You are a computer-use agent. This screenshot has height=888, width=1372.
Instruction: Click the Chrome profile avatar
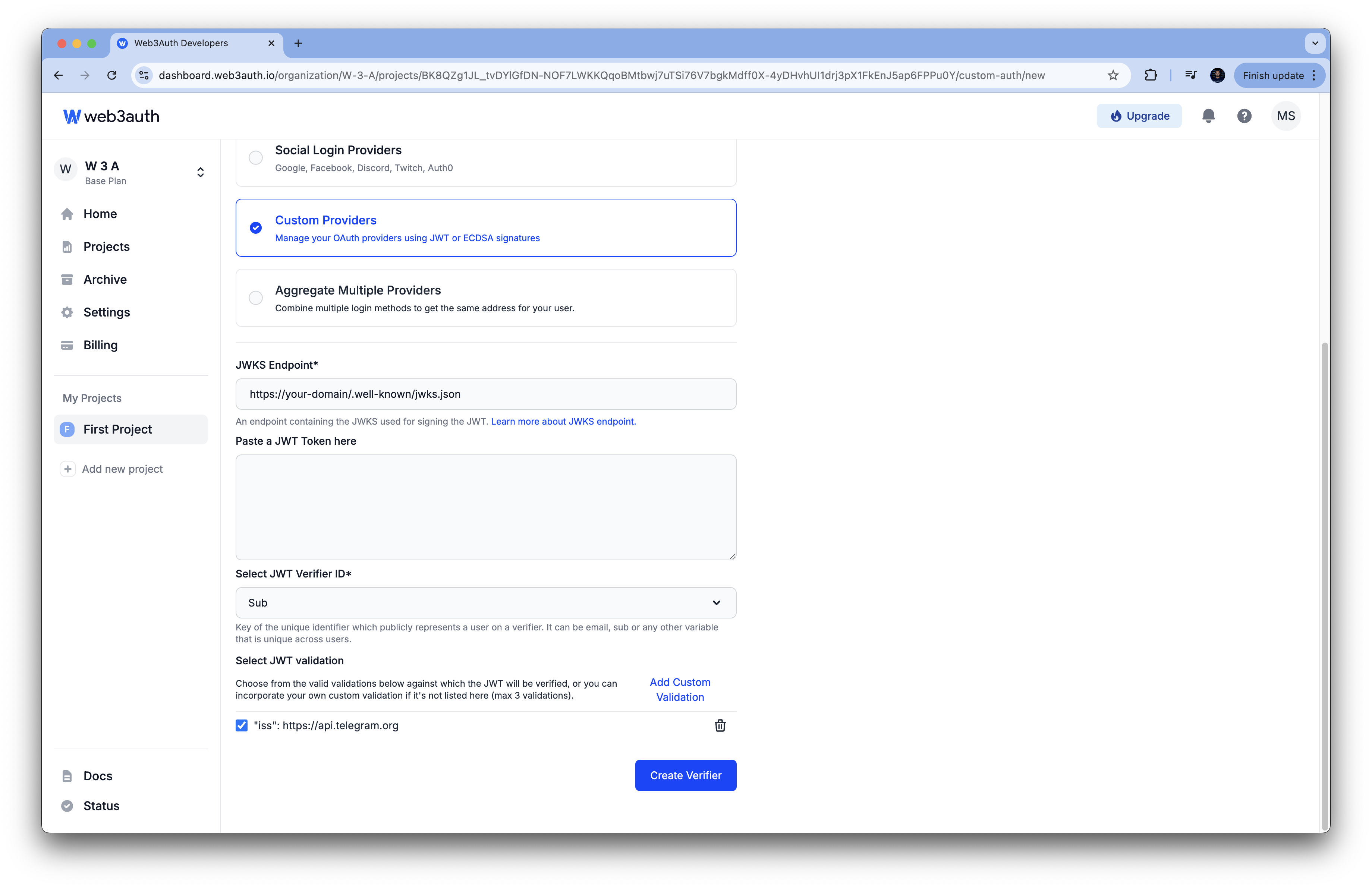[1217, 75]
